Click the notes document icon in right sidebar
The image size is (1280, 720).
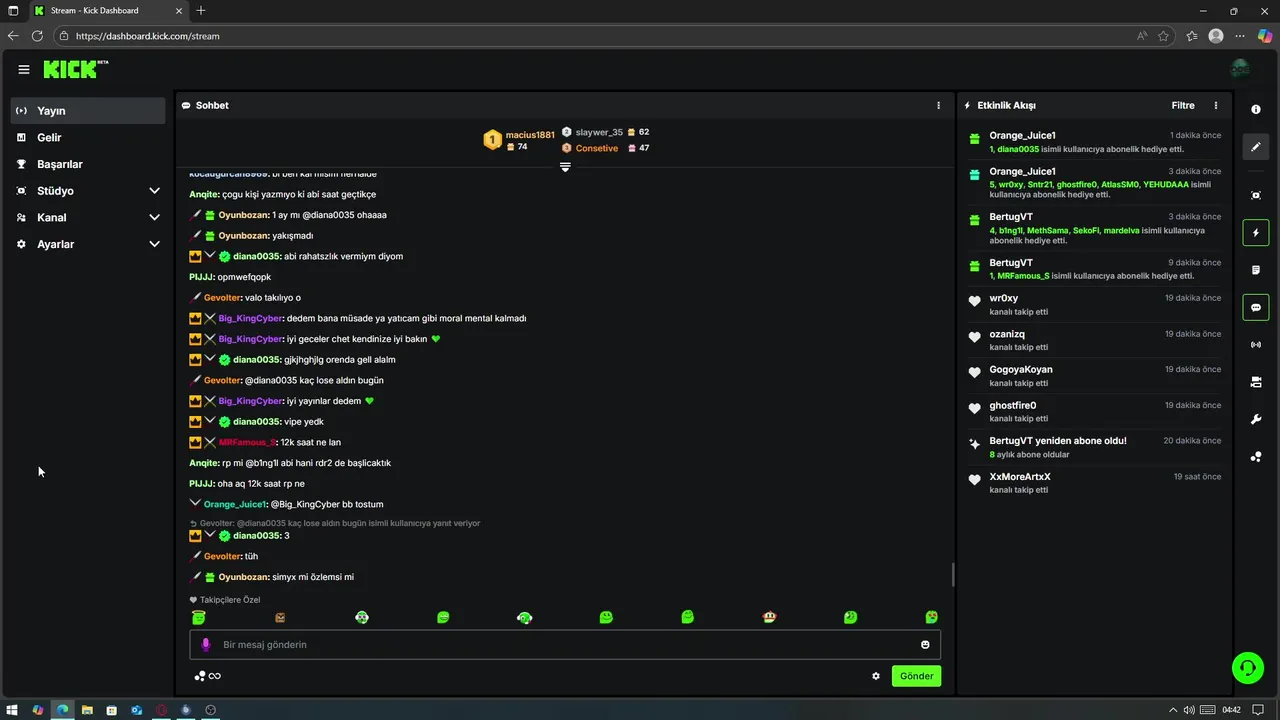[1256, 270]
